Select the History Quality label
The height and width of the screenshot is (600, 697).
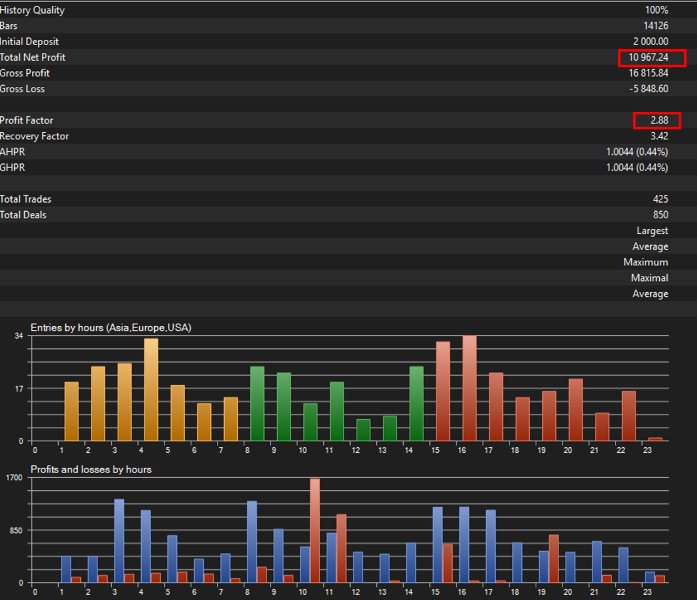[32, 10]
